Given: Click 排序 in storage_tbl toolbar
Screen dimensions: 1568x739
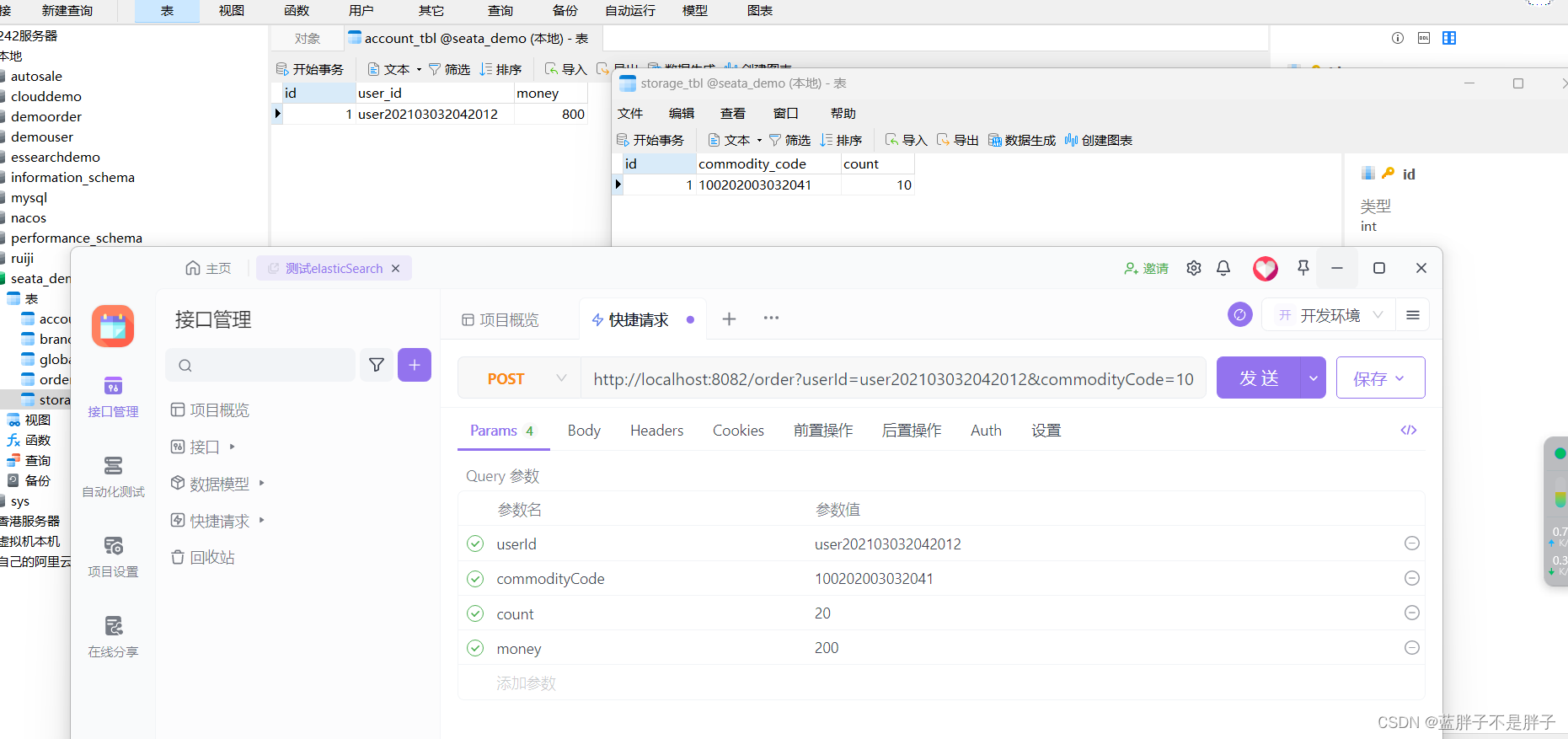Looking at the screenshot, I should [841, 140].
